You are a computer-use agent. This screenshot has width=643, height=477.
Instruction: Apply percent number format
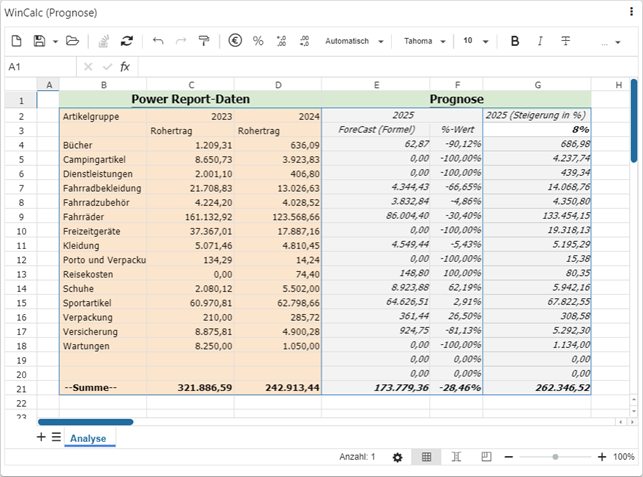(258, 41)
